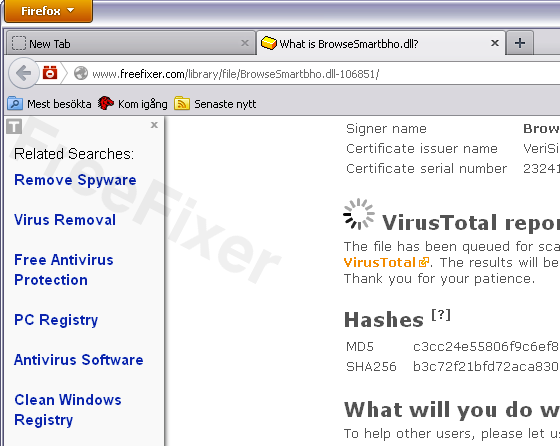Close the Related Searches panel

[154, 125]
